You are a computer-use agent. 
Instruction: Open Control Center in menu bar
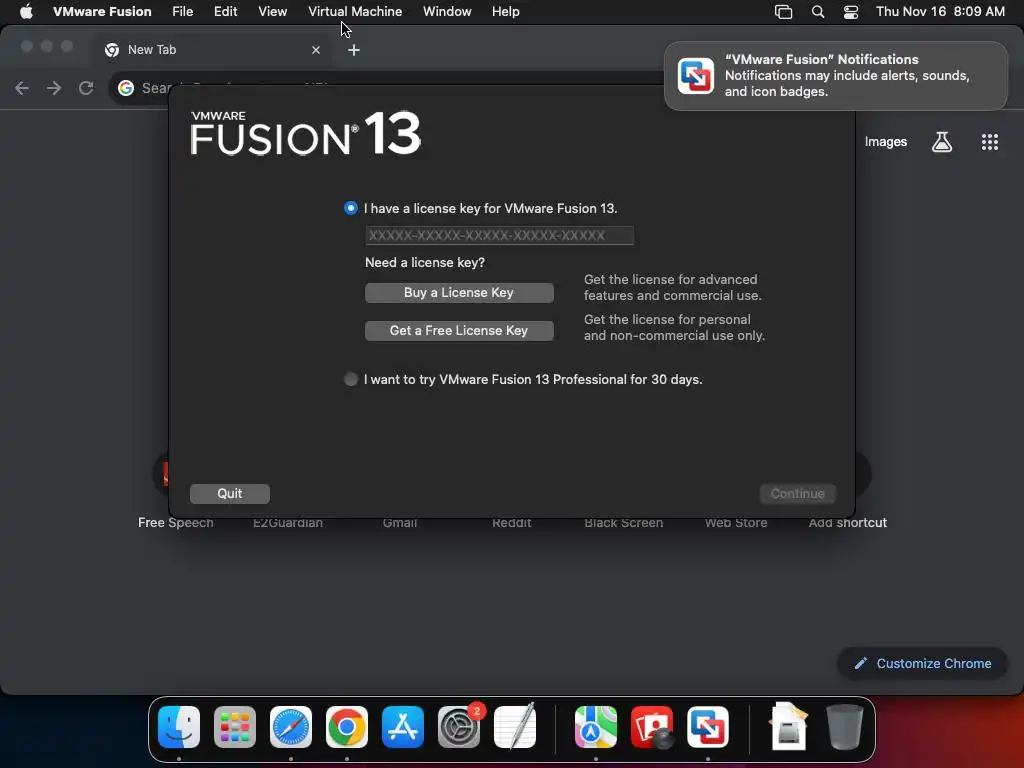pos(851,12)
